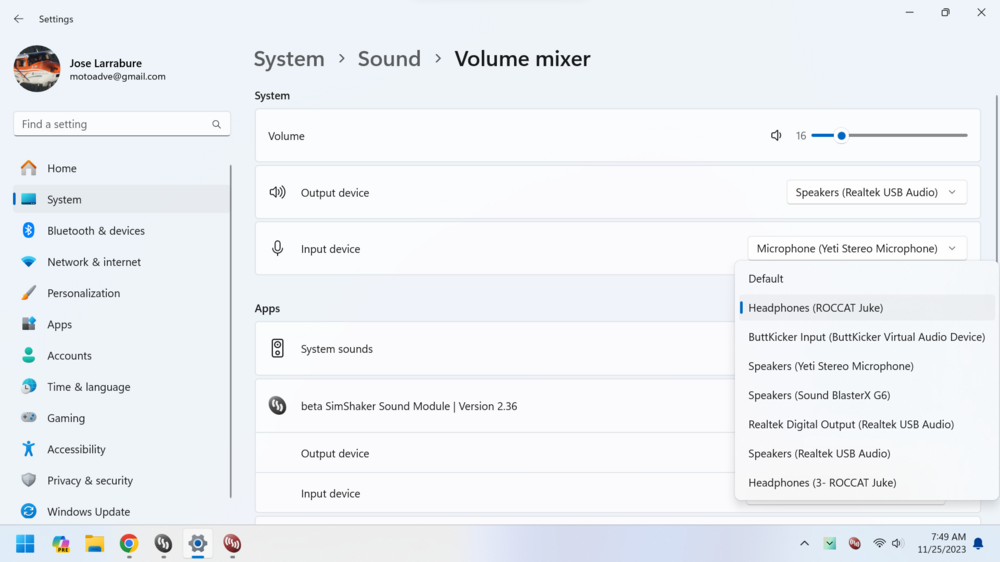
Task: Click the search magnifier icon
Action: [x=216, y=124]
